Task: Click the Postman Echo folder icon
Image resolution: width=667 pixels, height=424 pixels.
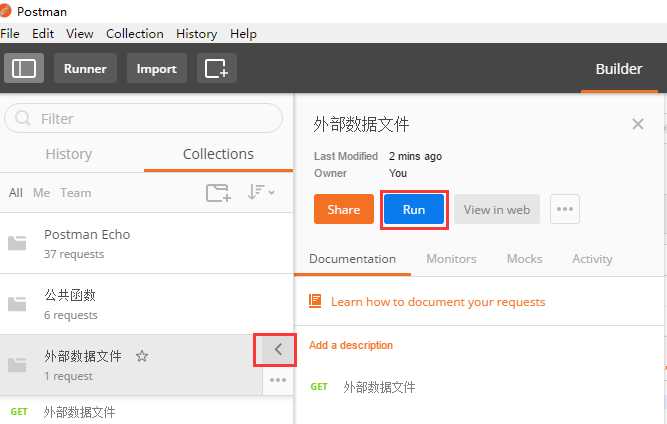Action: point(17,243)
